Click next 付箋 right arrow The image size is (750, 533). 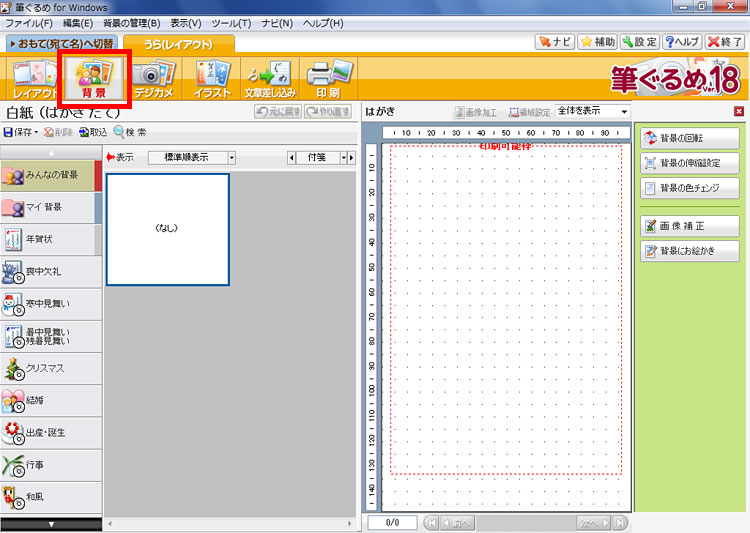click(x=352, y=157)
